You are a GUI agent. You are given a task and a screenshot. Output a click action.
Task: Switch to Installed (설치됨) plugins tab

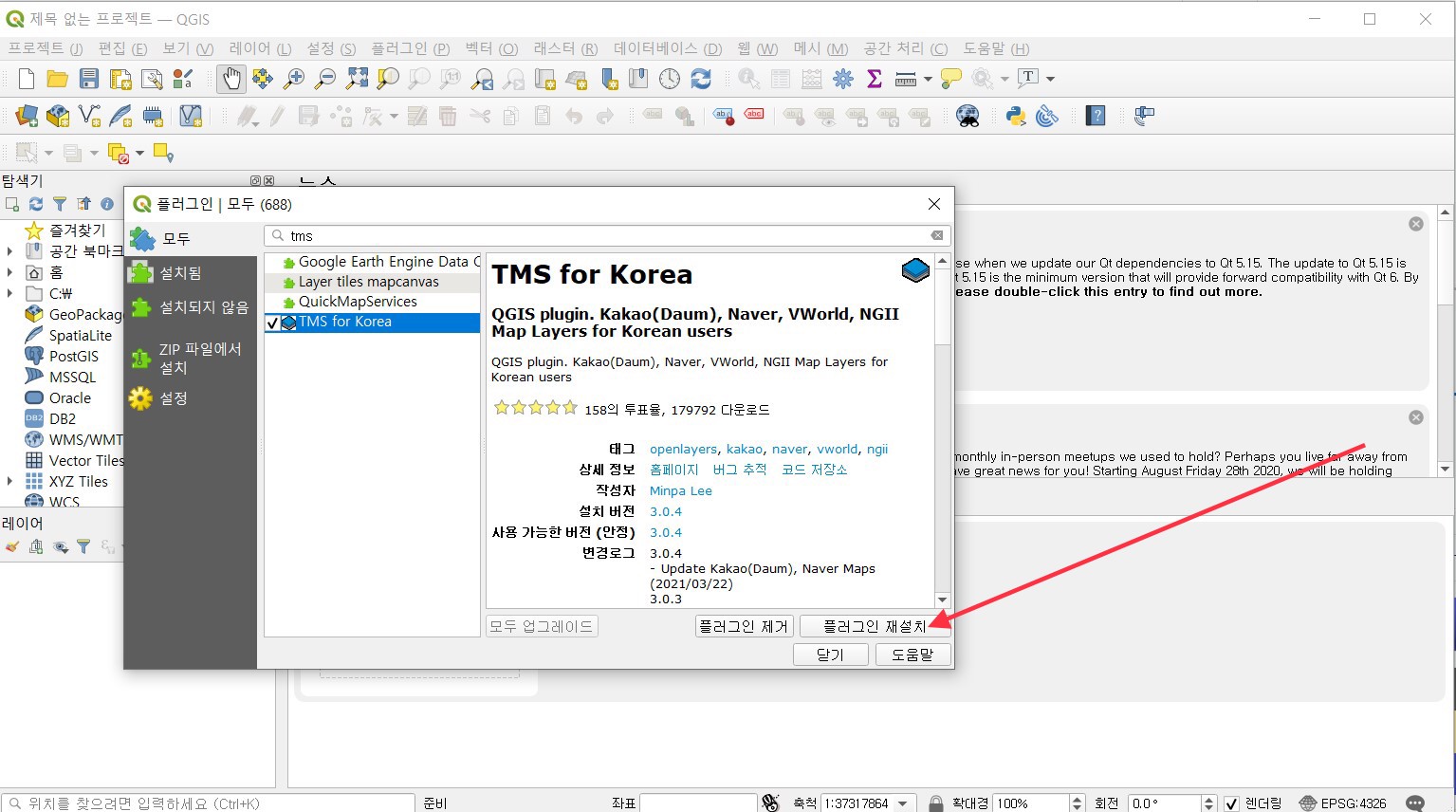coord(191,273)
